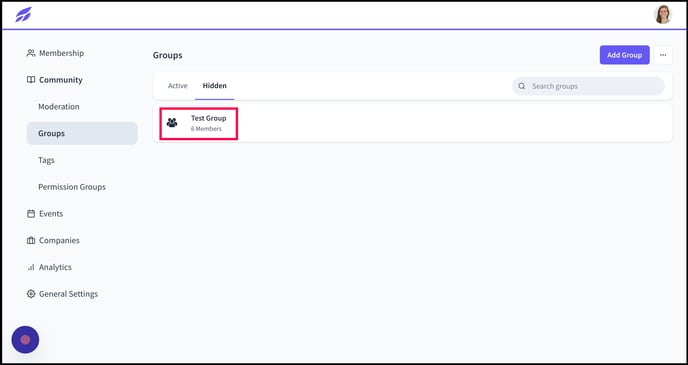Switch to the Active tab
The width and height of the screenshot is (688, 365).
pos(178,86)
